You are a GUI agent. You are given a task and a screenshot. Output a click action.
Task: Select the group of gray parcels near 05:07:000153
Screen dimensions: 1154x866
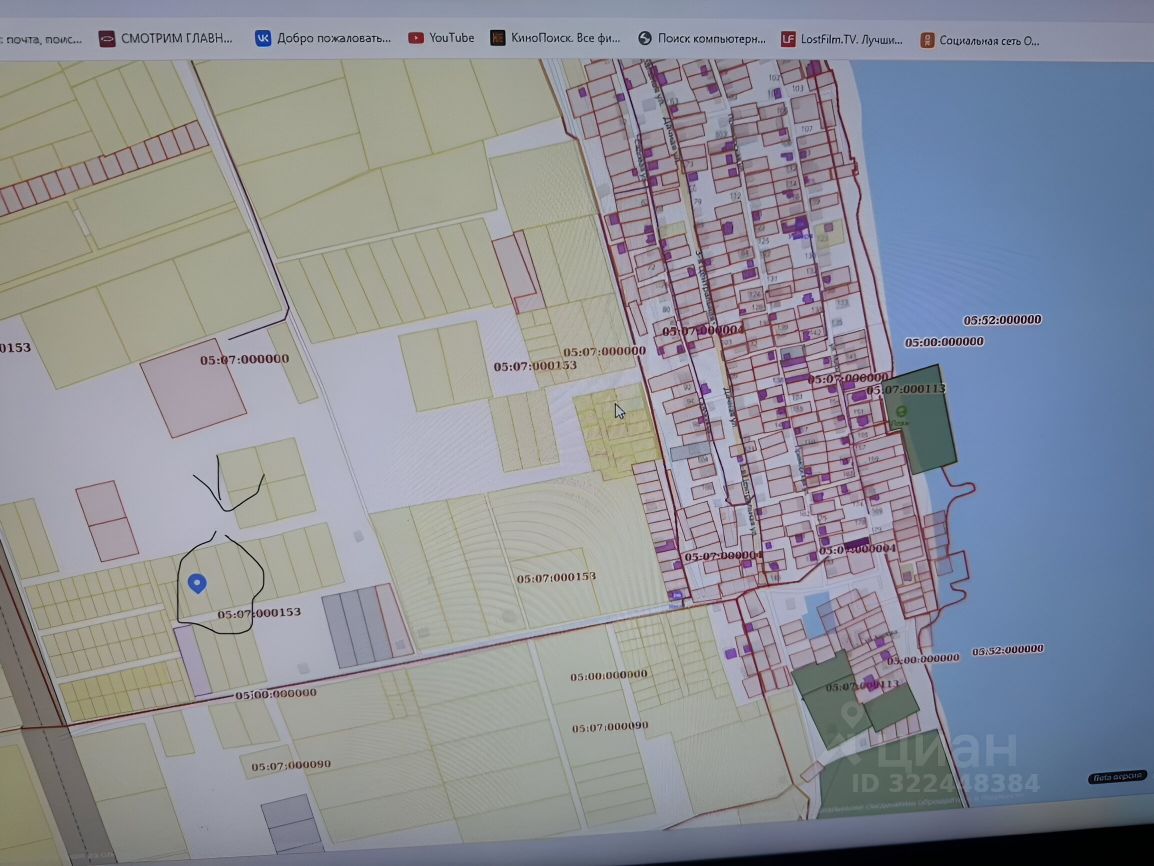(x=357, y=627)
